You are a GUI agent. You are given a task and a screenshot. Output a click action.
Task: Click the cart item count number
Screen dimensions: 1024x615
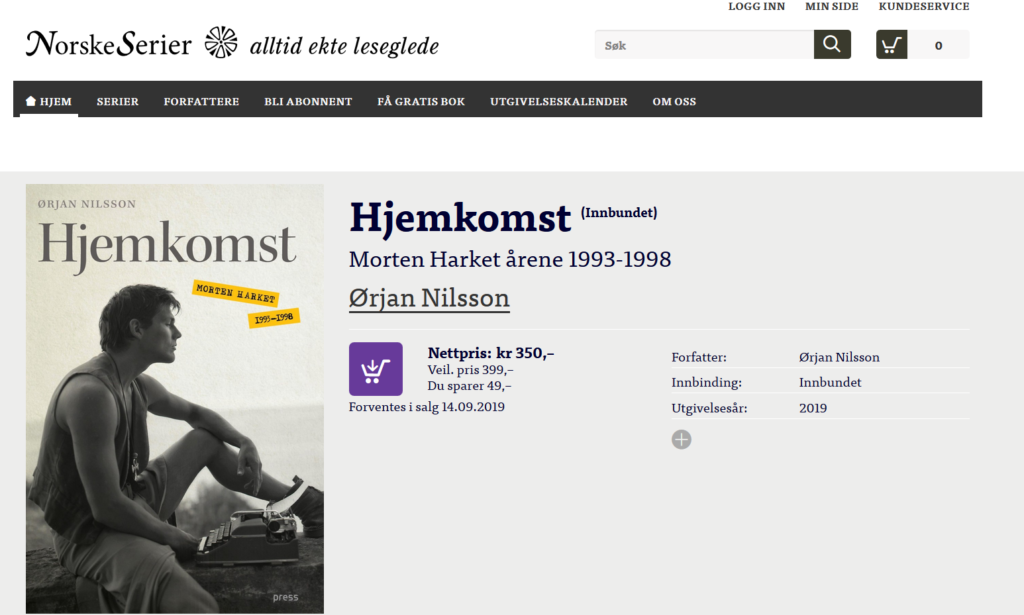tap(938, 45)
